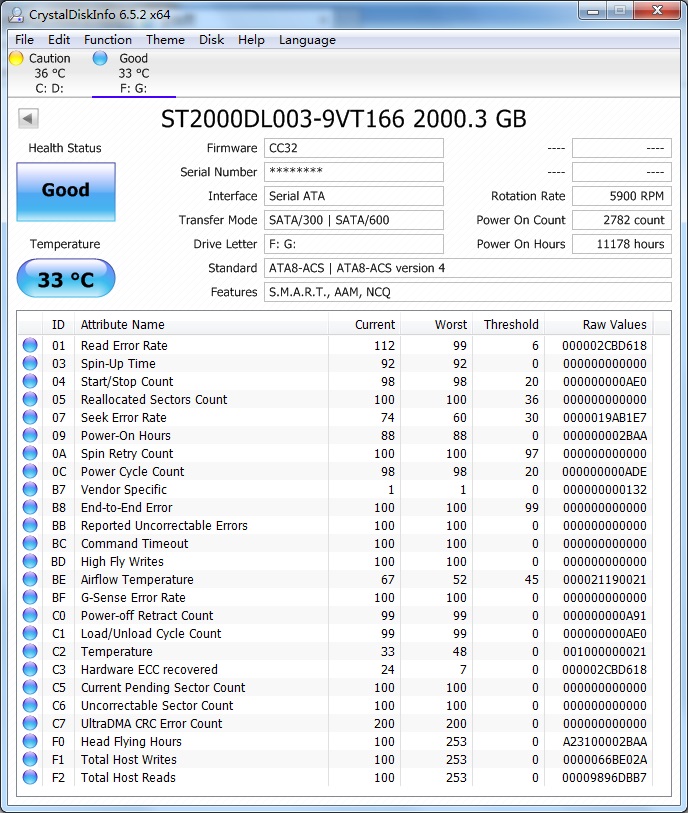688x813 pixels.
Task: Select the Uncorrectable Sector Count row
Action: tap(335, 706)
